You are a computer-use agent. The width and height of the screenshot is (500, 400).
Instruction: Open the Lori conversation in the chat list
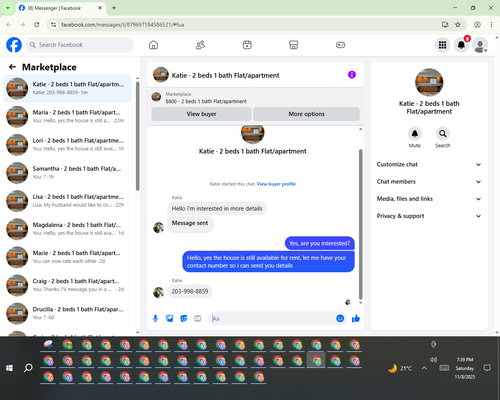pyautogui.click(x=67, y=145)
